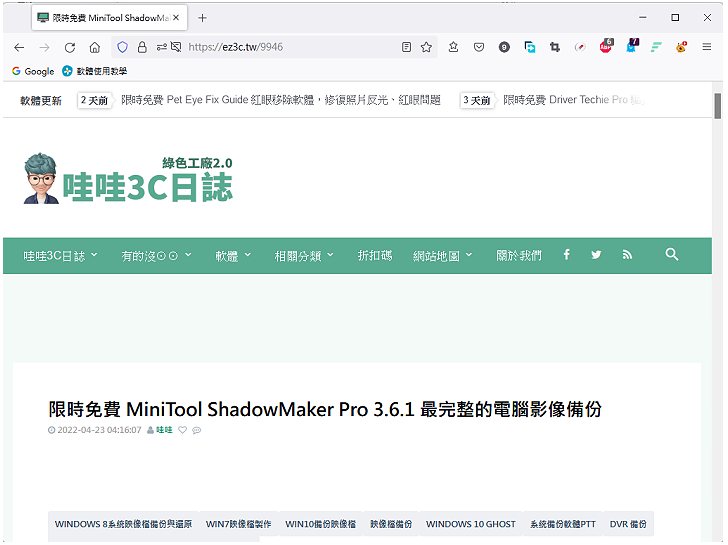Expand the 網站地圖 nav menu
The height and width of the screenshot is (545, 728).
[442, 256]
